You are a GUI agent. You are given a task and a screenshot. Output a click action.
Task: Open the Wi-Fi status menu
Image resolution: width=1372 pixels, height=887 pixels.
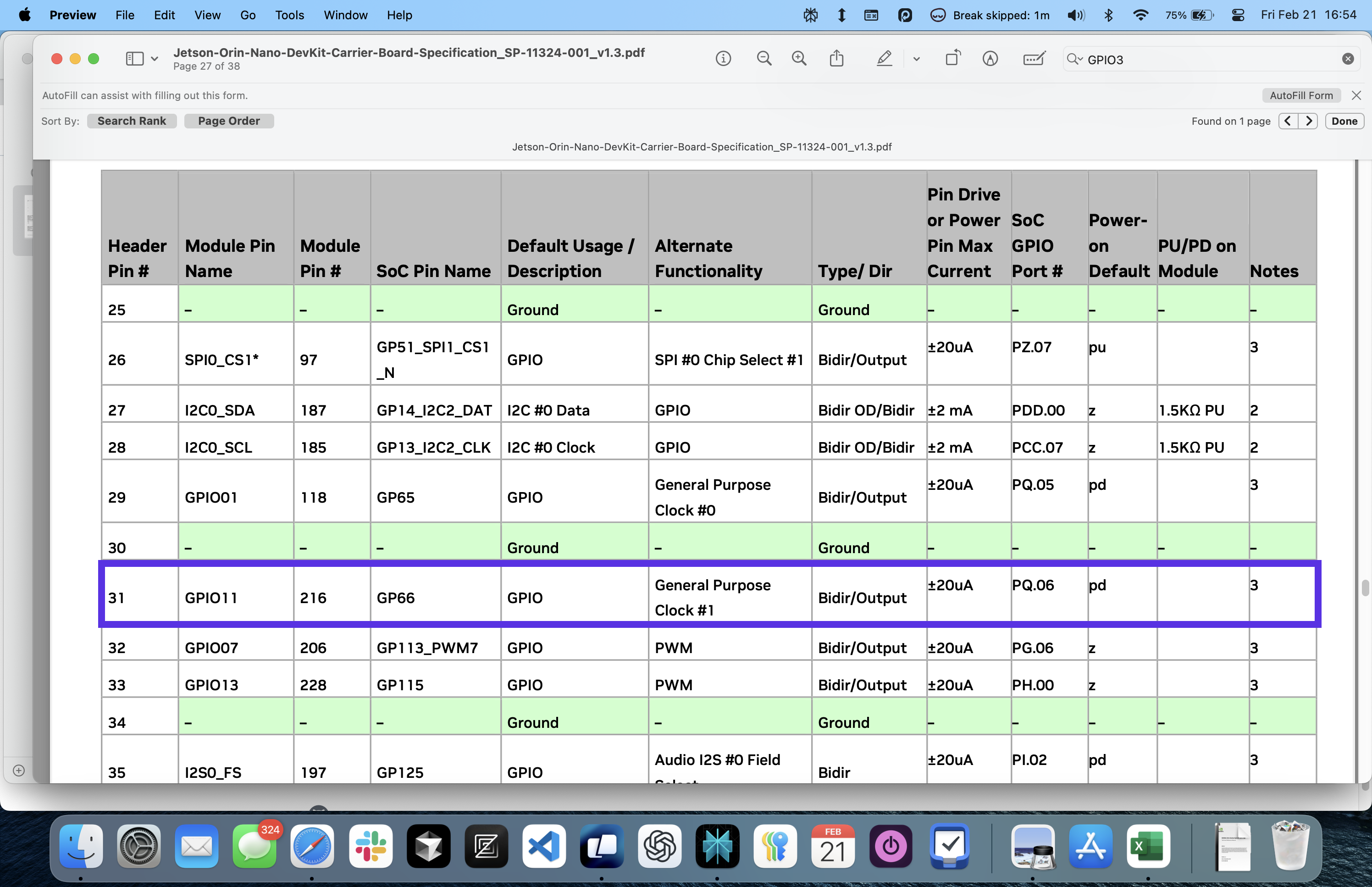point(1140,15)
